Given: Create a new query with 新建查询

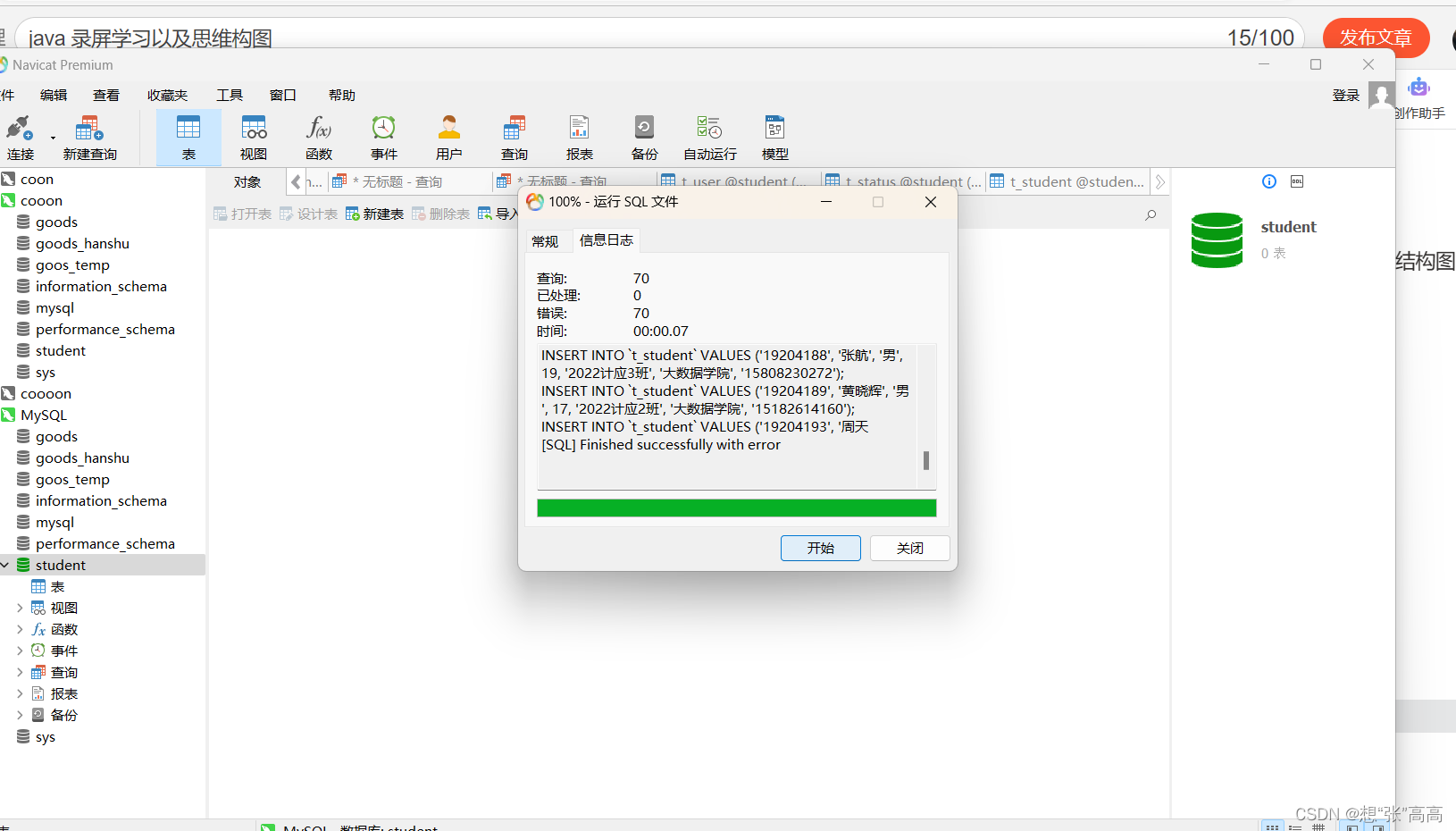Looking at the screenshot, I should 89,138.
